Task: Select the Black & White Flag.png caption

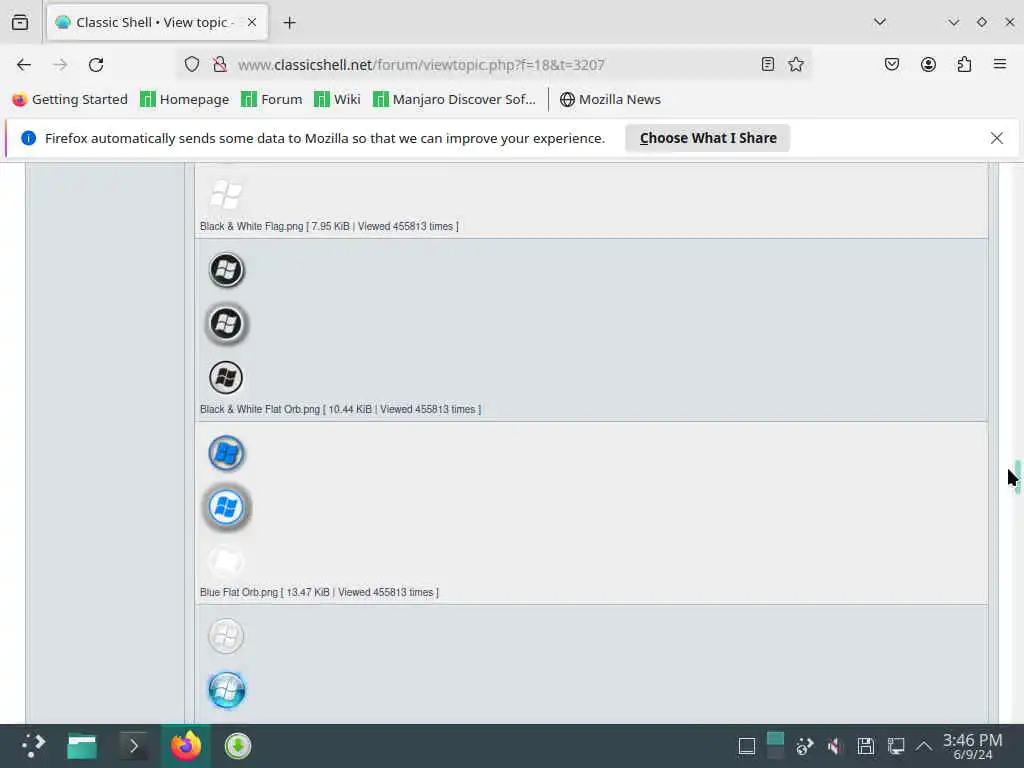Action: 329,227
